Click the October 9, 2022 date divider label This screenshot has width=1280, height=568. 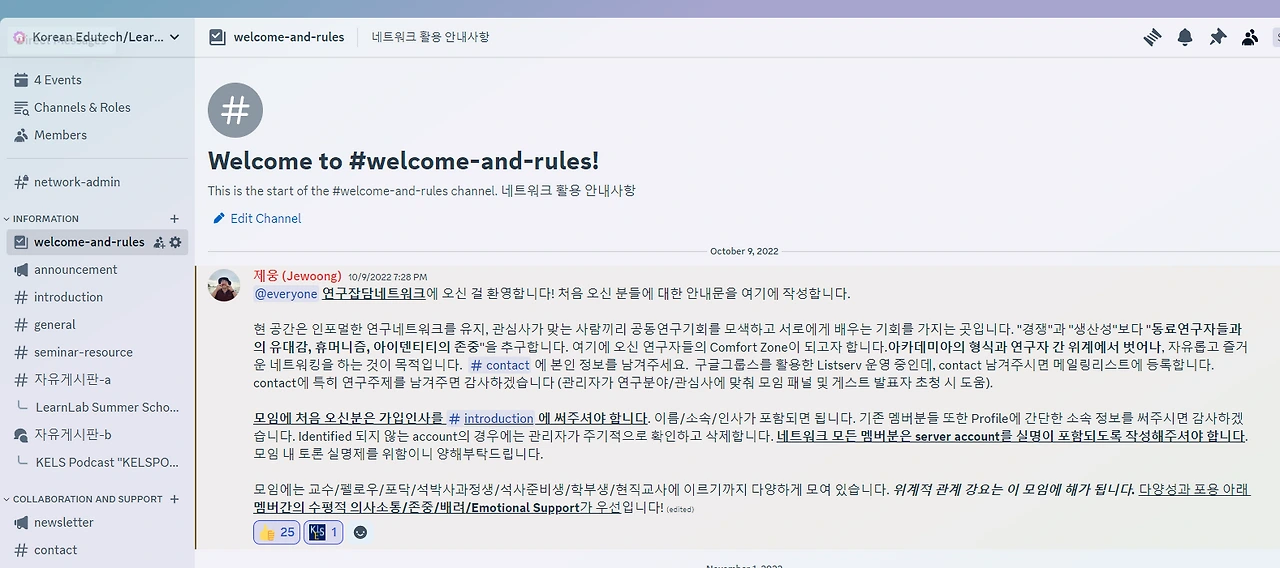pyautogui.click(x=744, y=251)
